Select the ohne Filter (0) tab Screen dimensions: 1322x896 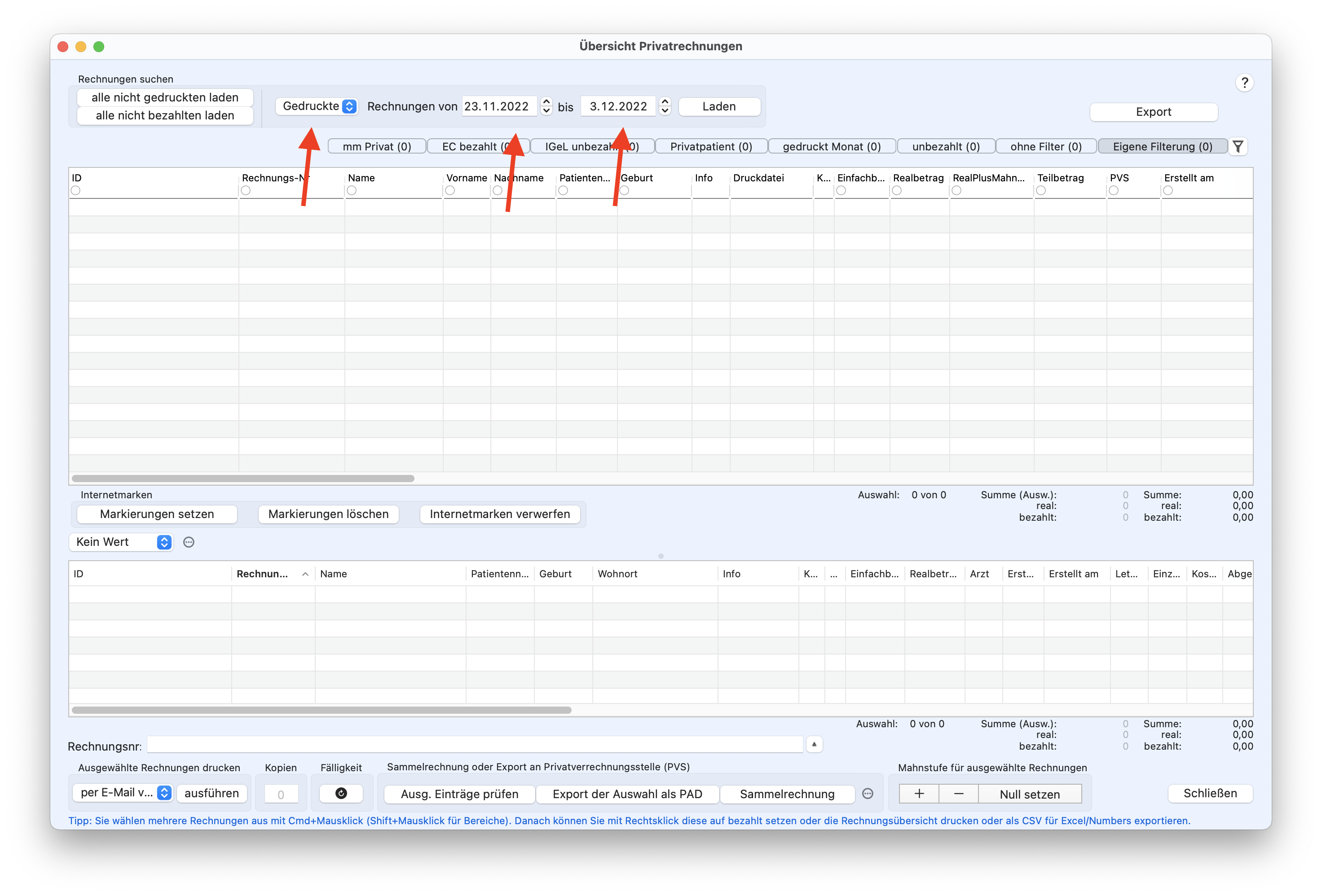pyautogui.click(x=1046, y=147)
